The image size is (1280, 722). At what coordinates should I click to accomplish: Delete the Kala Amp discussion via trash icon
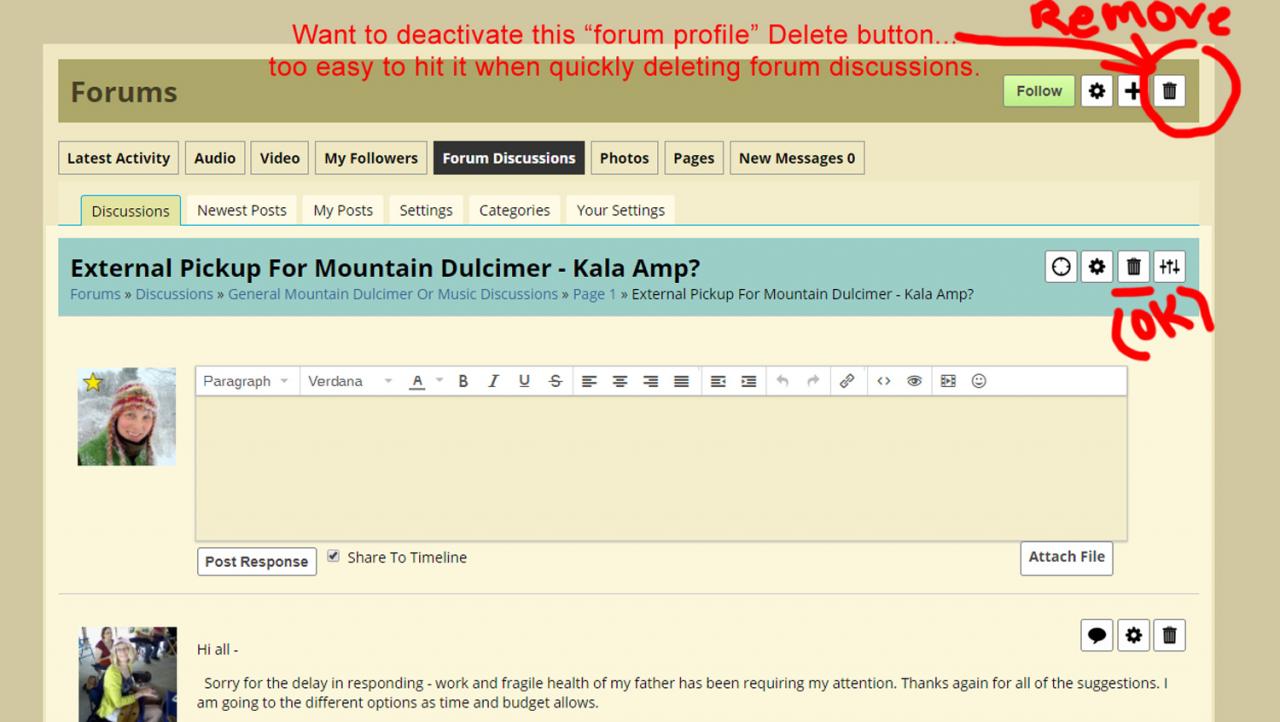point(1133,266)
